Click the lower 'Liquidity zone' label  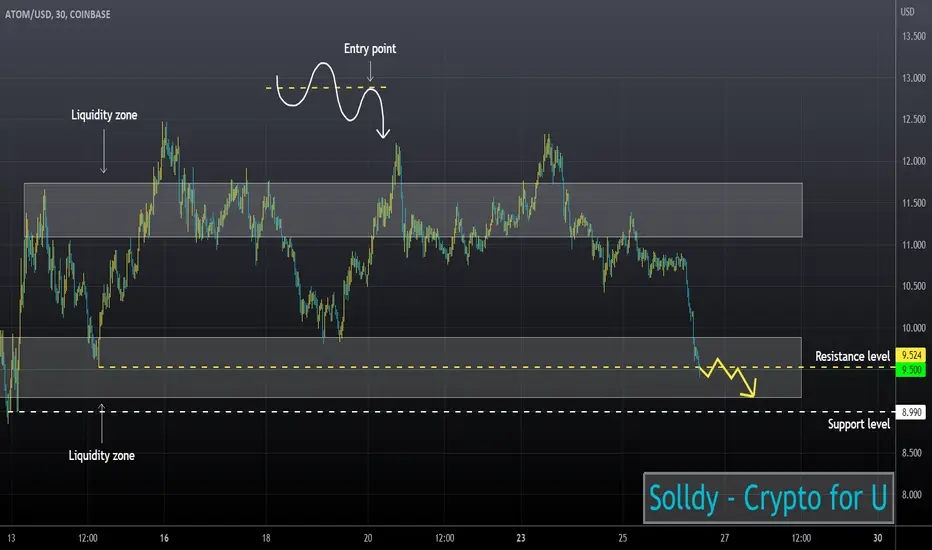102,455
